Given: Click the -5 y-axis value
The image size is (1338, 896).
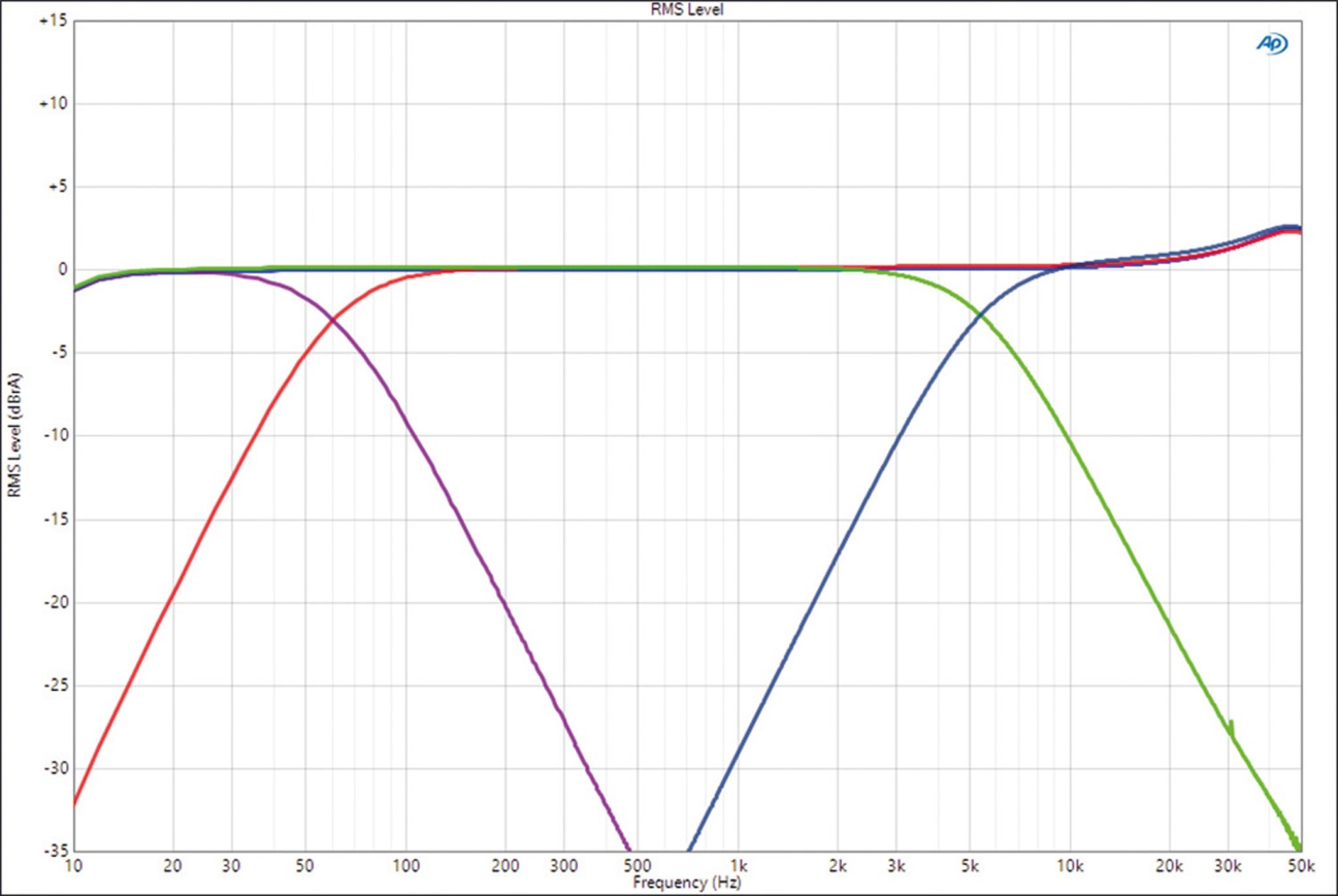Looking at the screenshot, I should pyautogui.click(x=57, y=352).
